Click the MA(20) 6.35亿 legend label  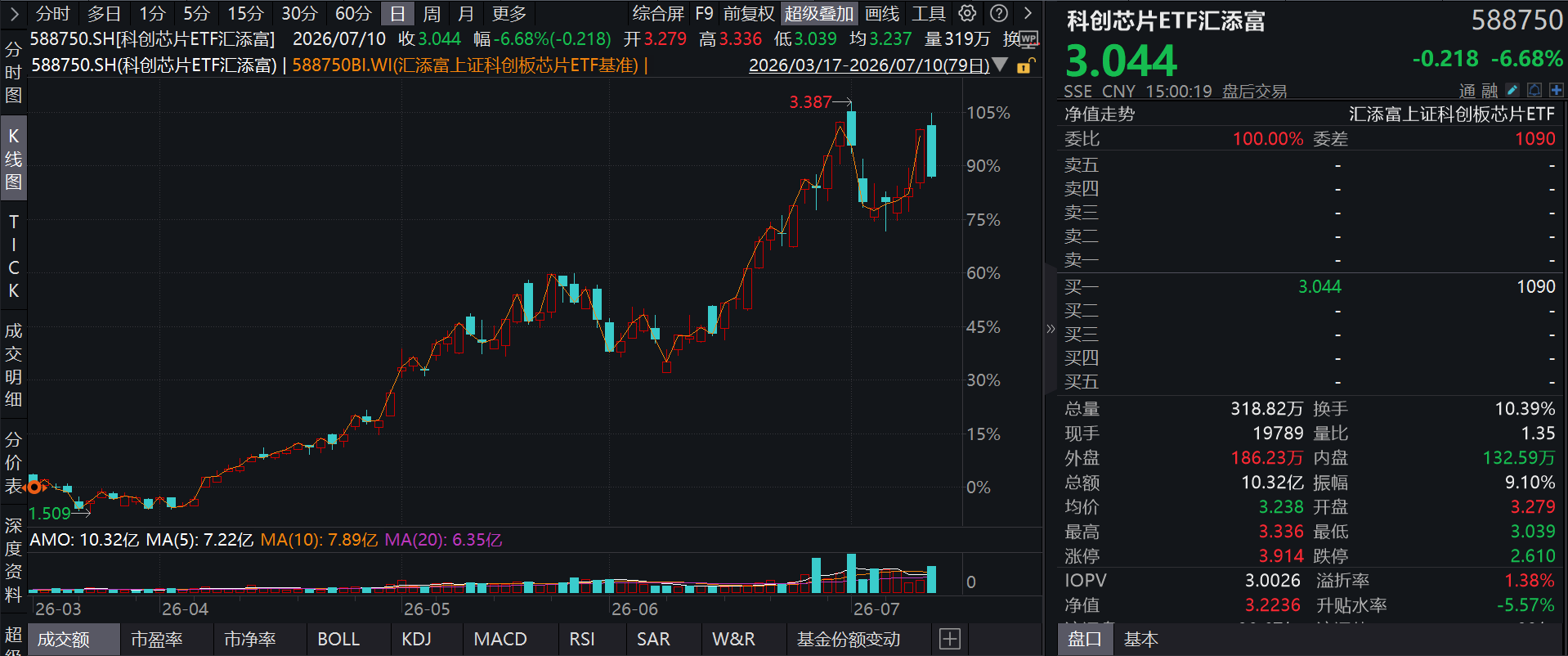(x=443, y=540)
